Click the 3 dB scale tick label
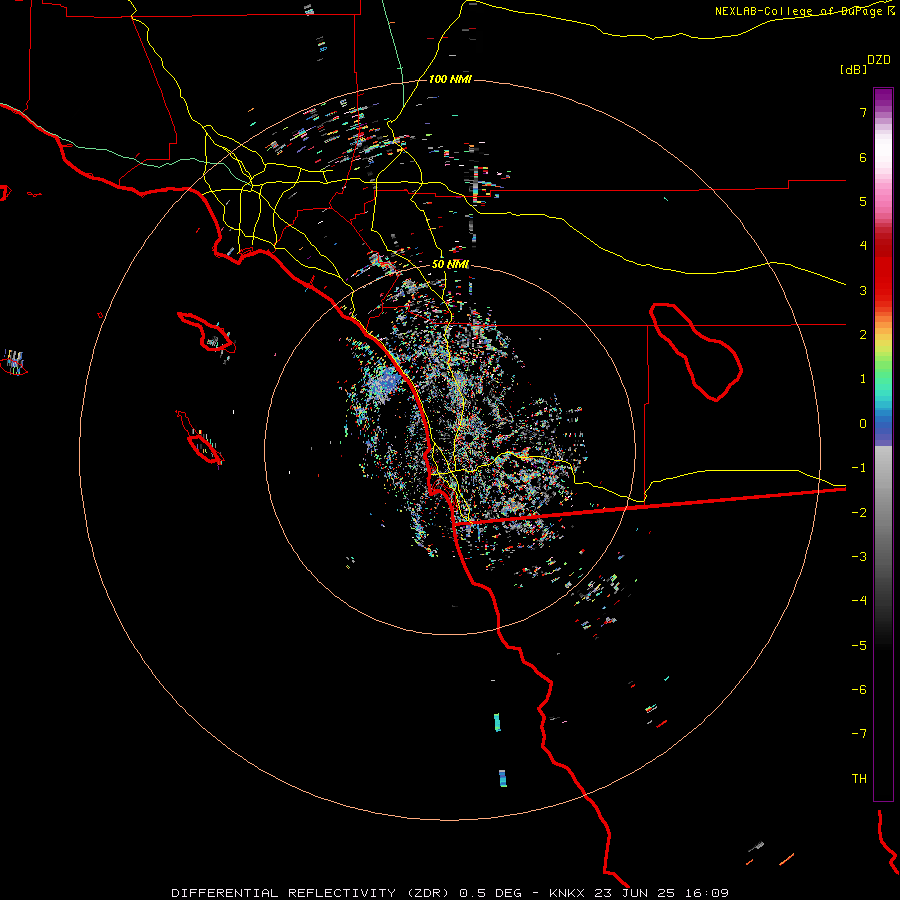 tap(863, 290)
